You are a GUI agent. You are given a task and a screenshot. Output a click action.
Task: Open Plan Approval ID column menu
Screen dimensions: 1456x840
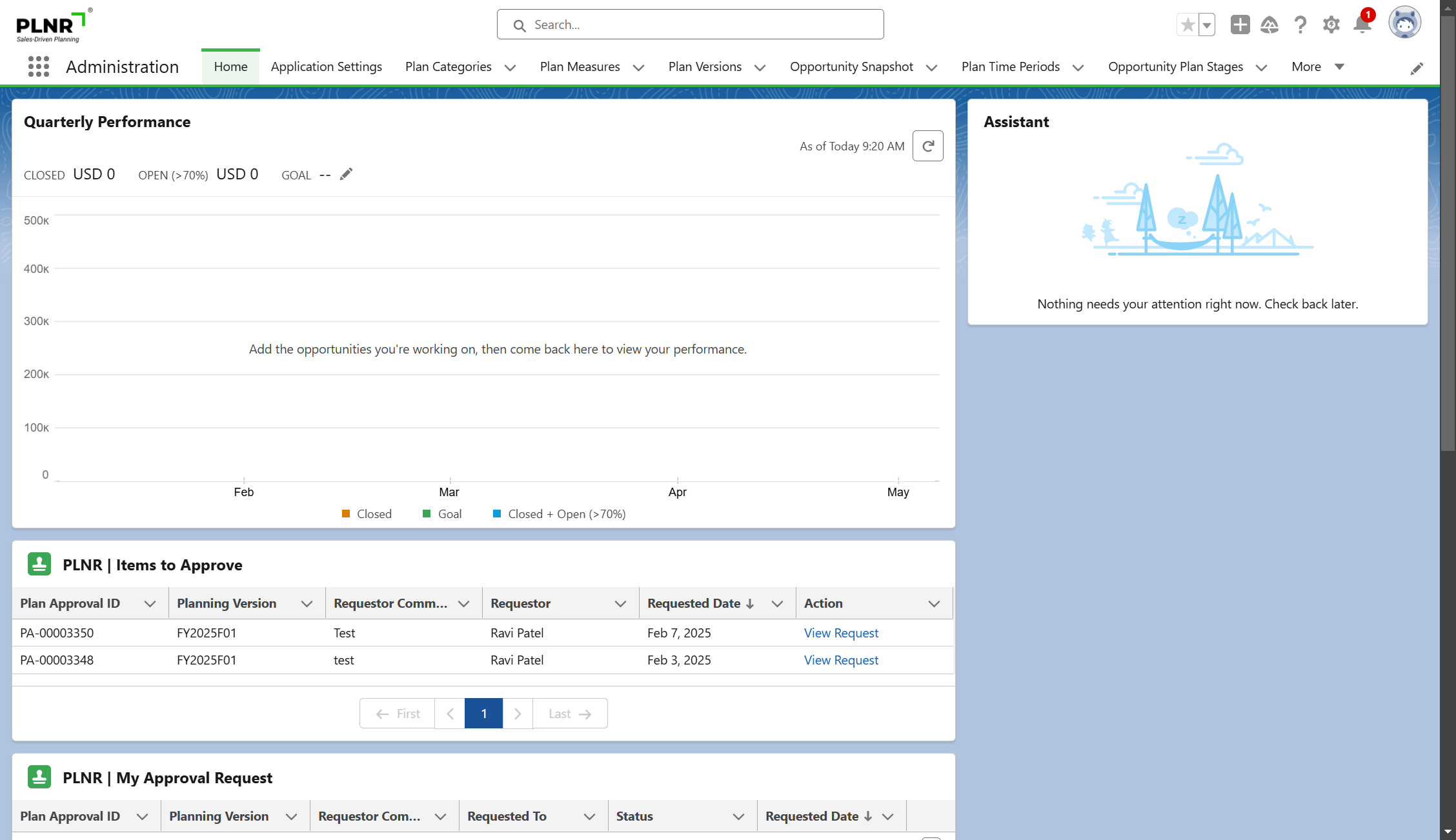click(150, 603)
